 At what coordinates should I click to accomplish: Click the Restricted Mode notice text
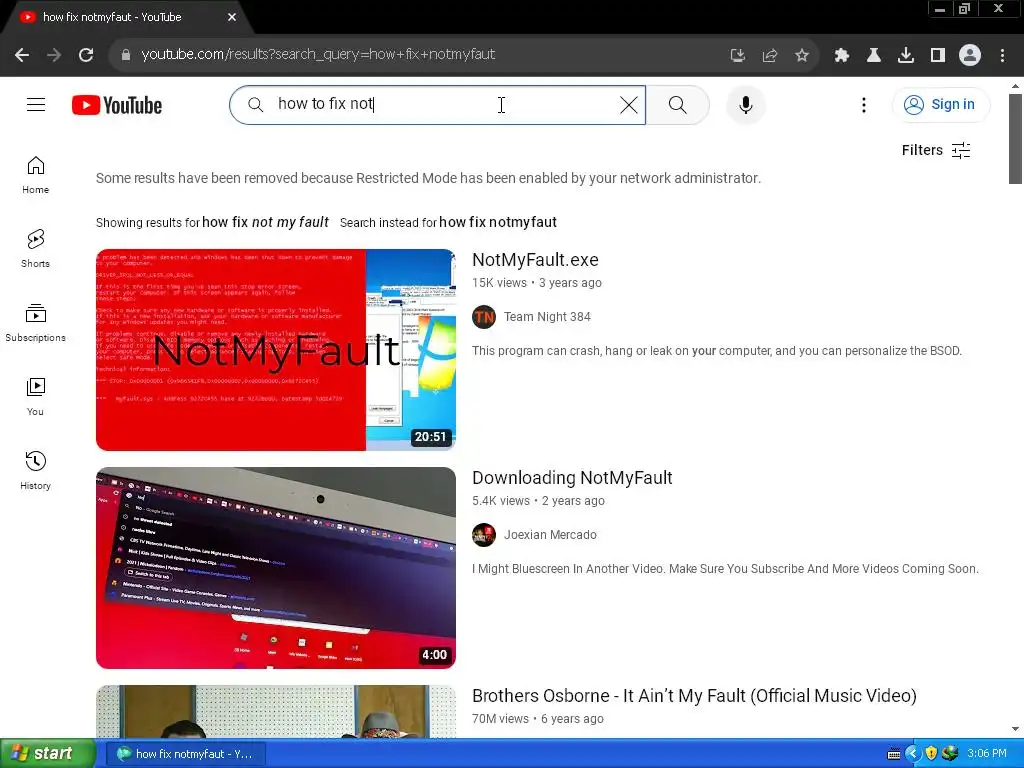(x=428, y=178)
